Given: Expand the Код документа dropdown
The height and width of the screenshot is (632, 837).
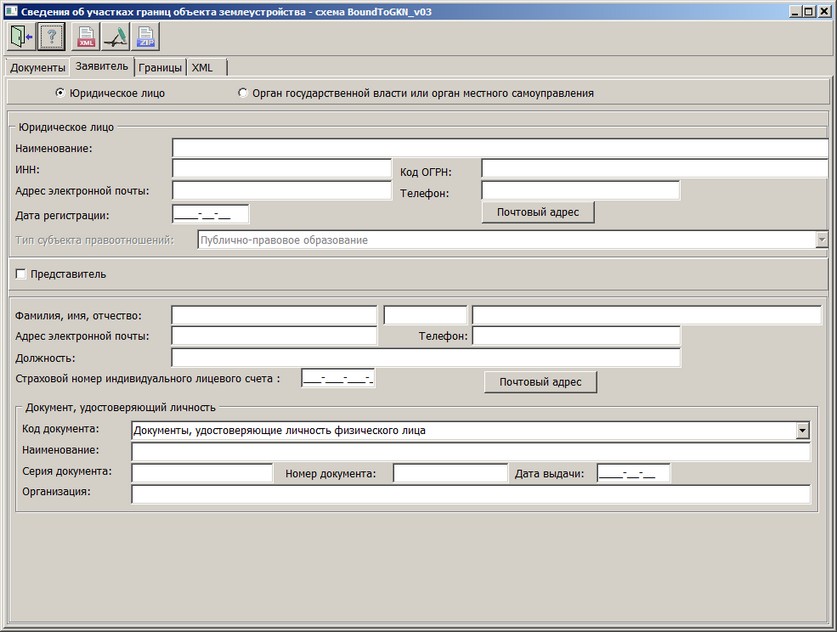Looking at the screenshot, I should 801,431.
